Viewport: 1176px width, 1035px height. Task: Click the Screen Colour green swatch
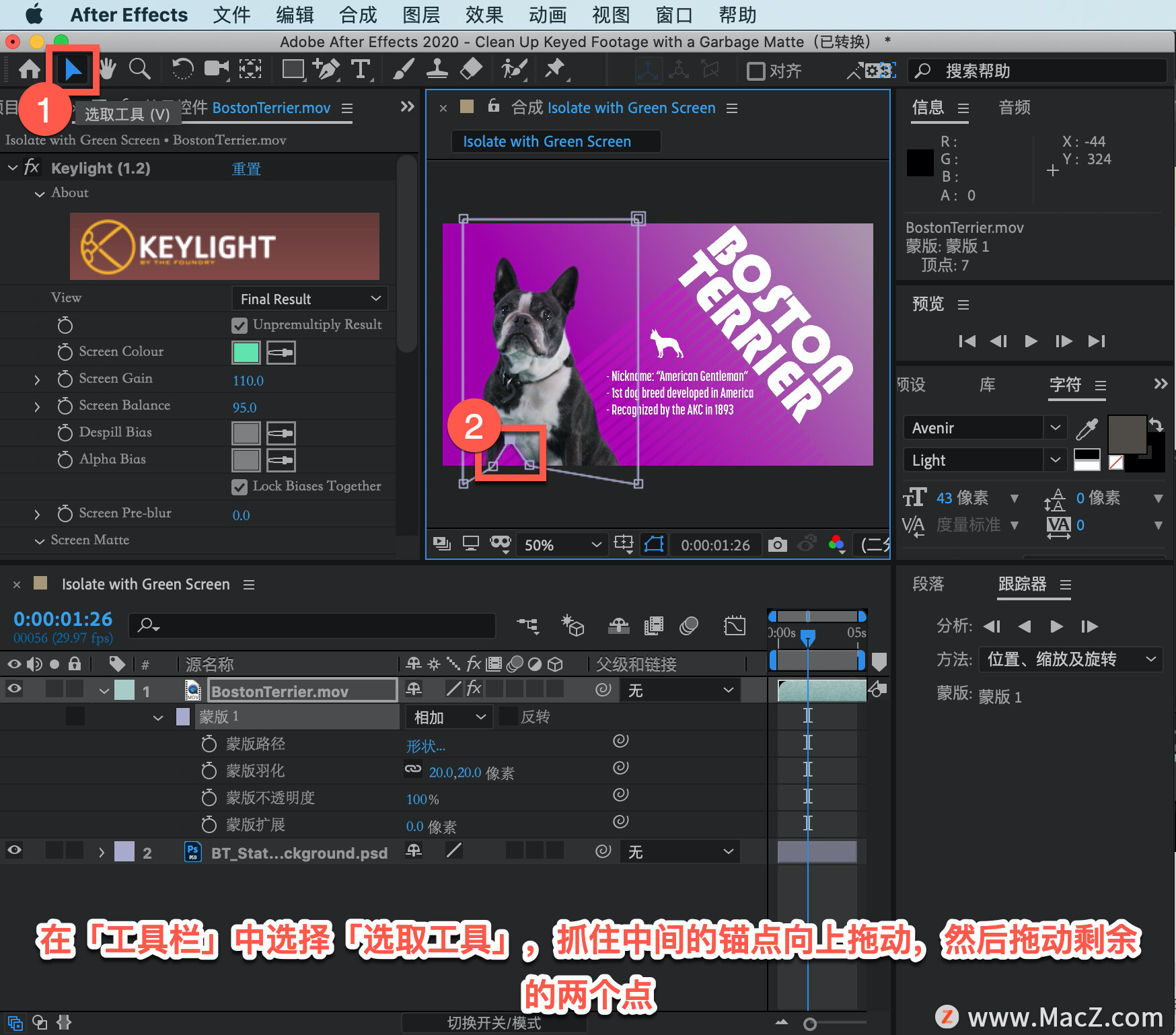tap(246, 353)
